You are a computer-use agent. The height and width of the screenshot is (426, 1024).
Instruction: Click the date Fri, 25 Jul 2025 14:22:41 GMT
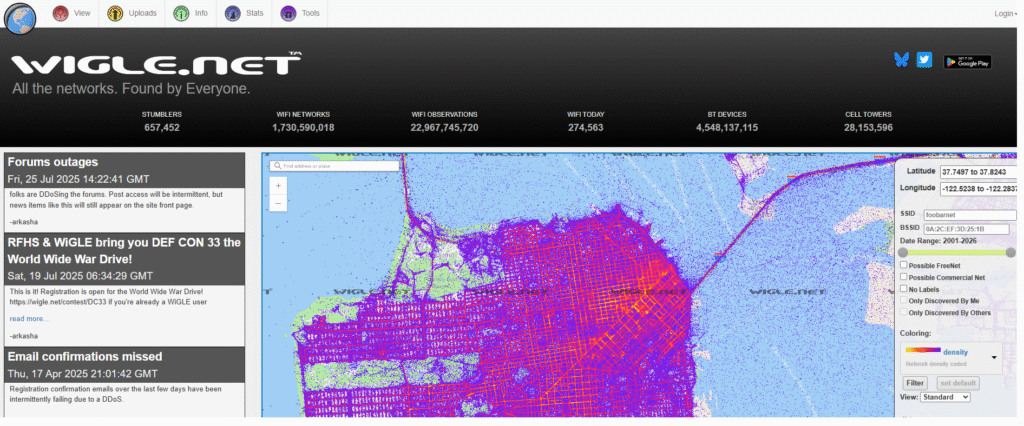tap(78, 179)
